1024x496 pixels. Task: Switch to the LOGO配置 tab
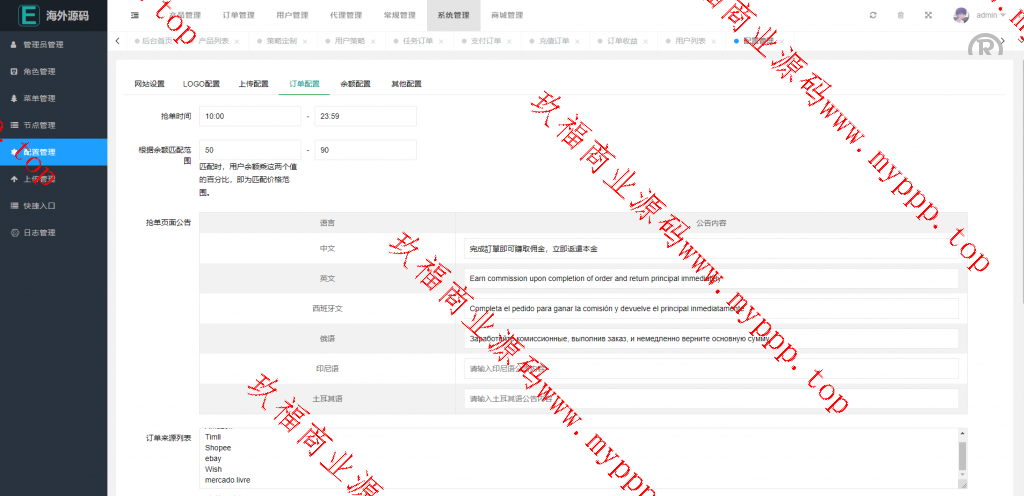[201, 84]
